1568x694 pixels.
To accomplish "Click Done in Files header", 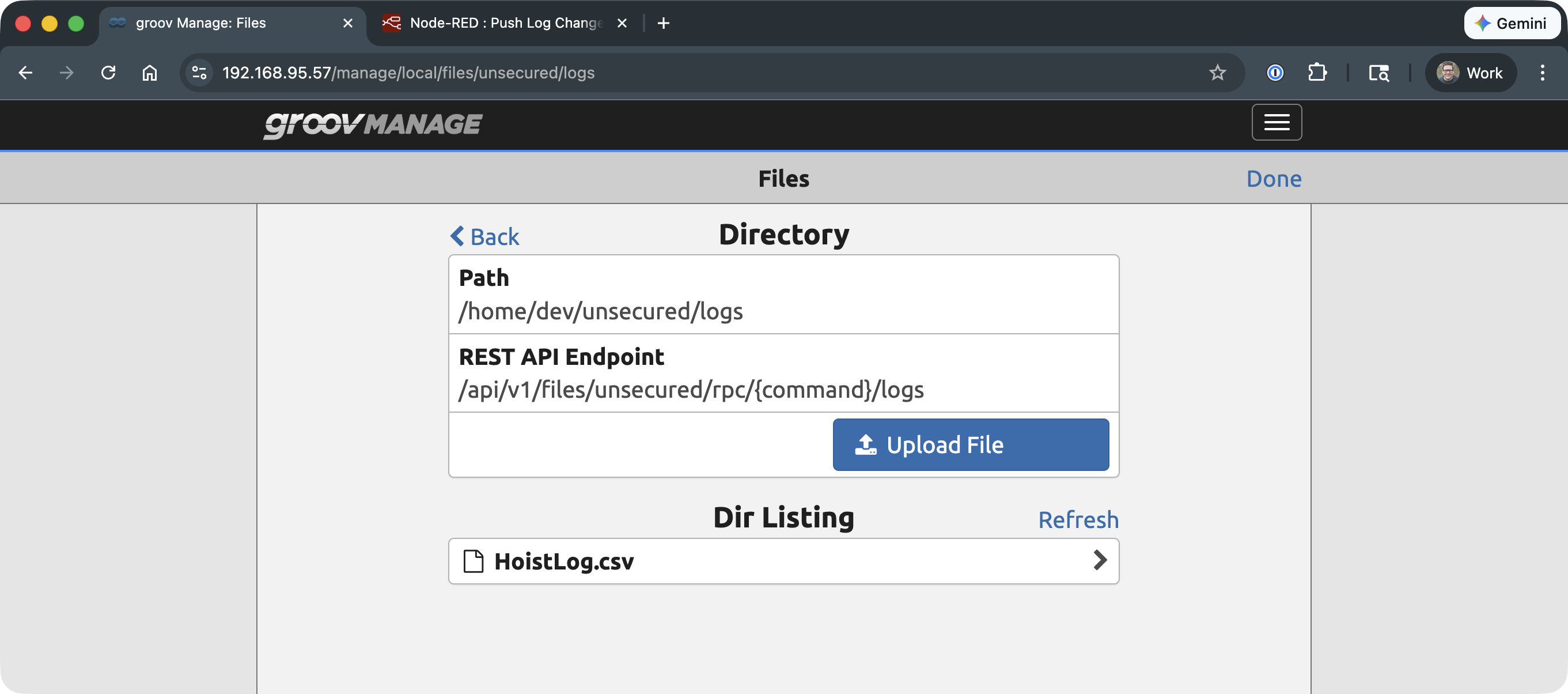I will [x=1274, y=178].
